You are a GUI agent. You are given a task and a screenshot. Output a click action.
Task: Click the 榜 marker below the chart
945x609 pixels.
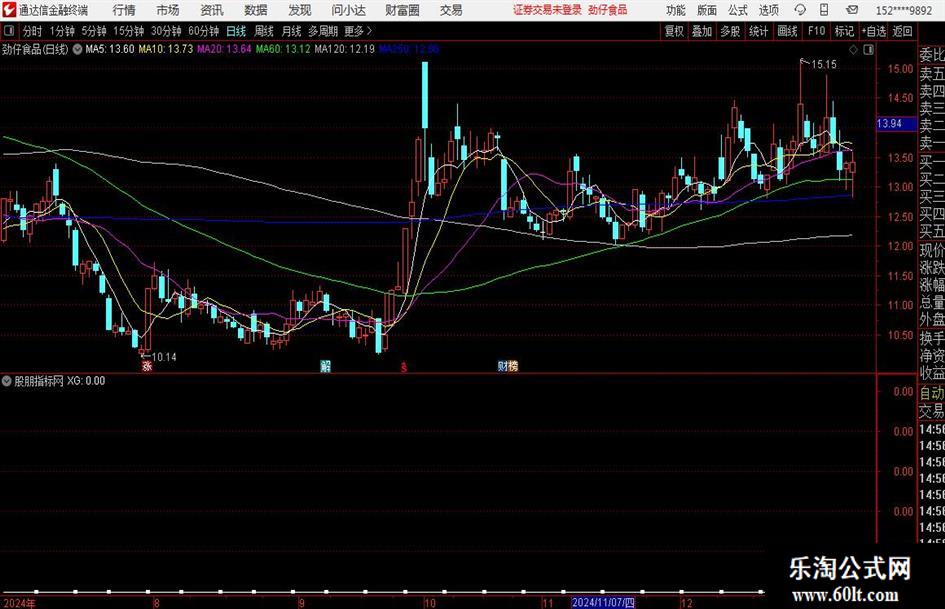513,366
